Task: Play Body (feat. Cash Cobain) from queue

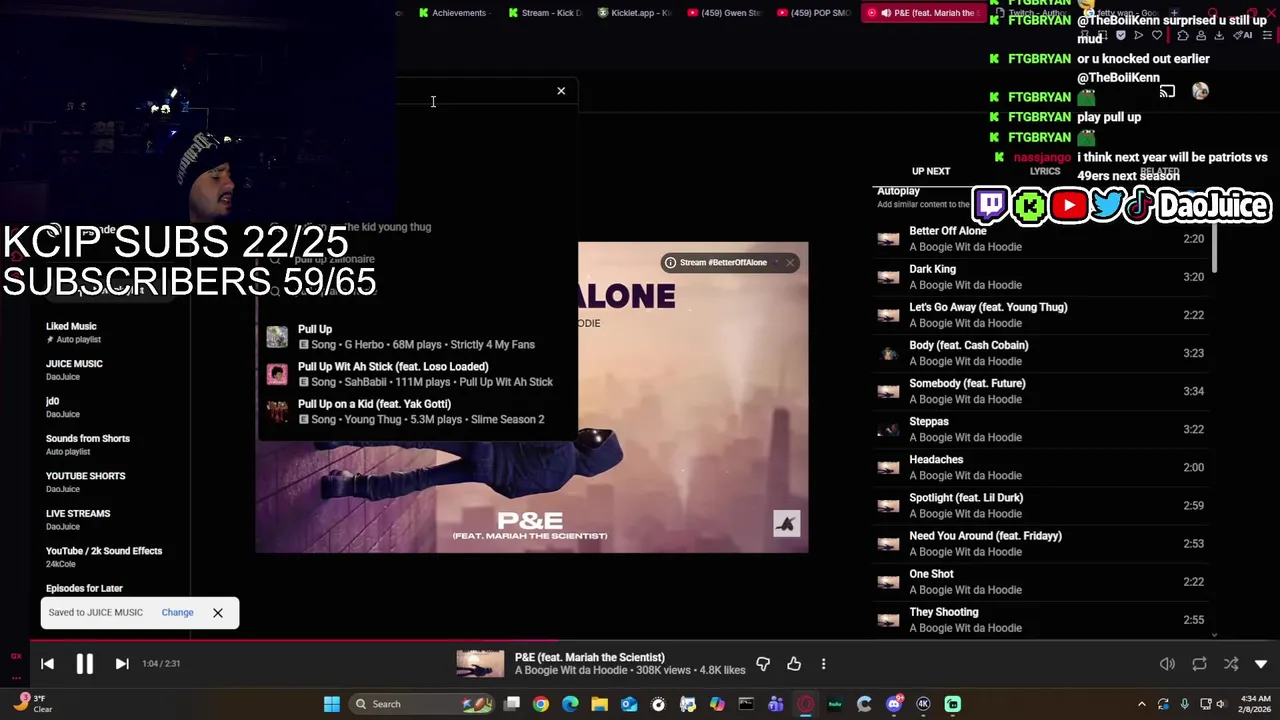Action: (x=1041, y=353)
